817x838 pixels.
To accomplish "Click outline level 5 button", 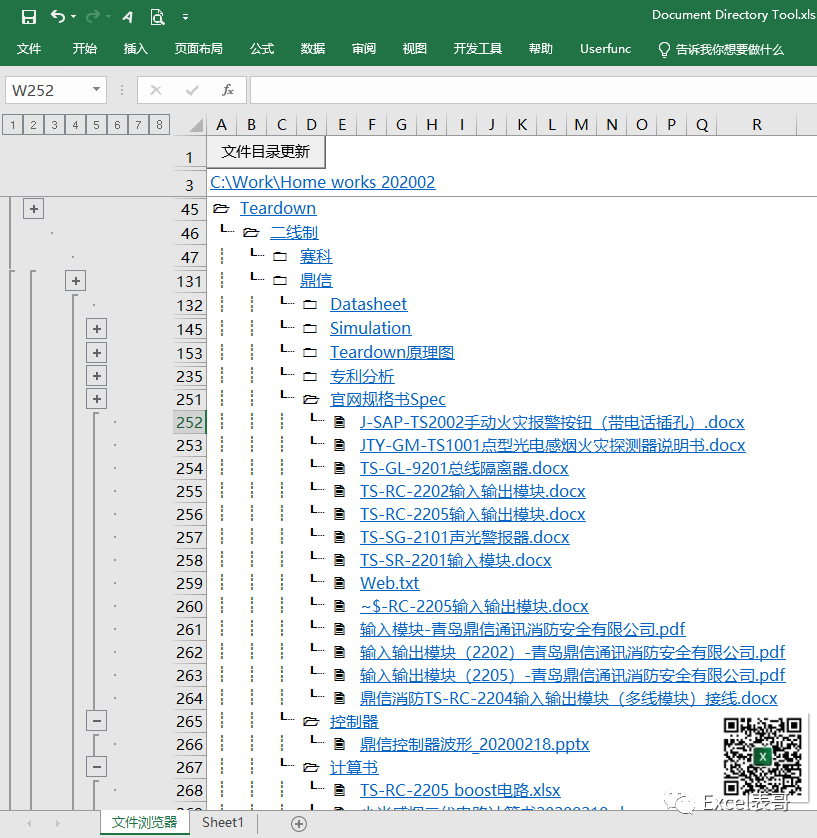I will tap(96, 125).
